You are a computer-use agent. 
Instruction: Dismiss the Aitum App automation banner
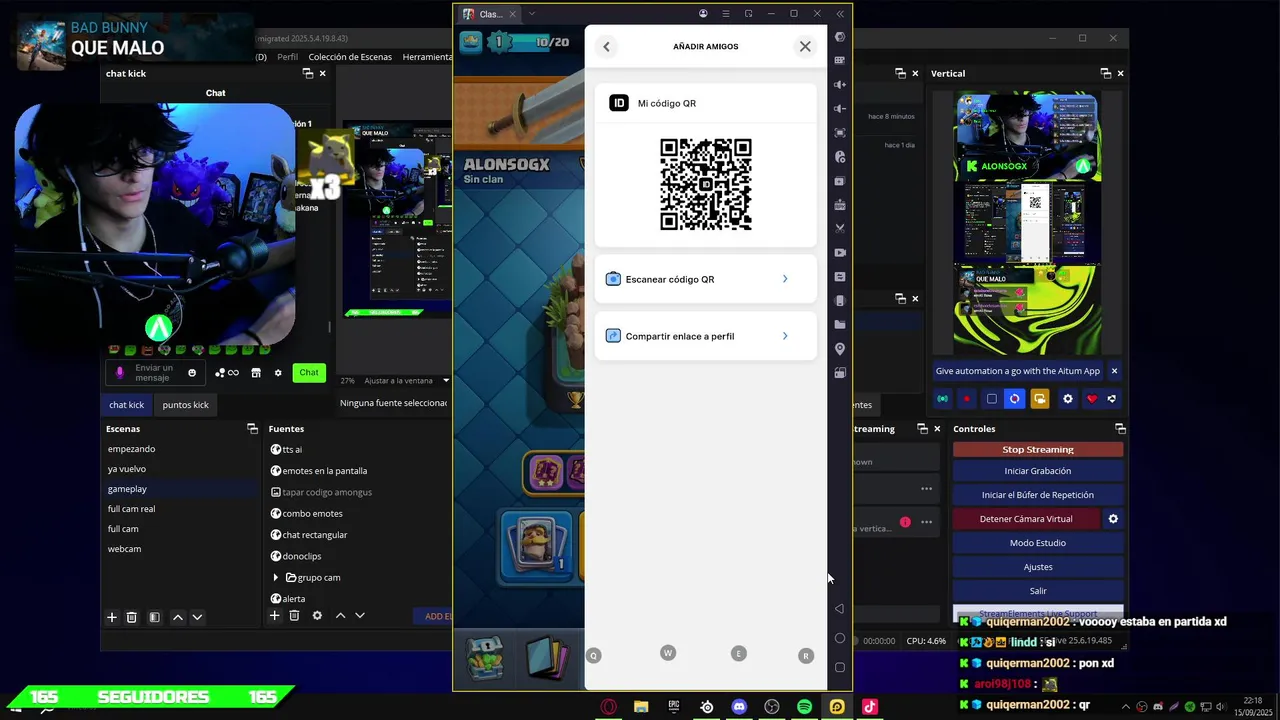coord(1114,371)
